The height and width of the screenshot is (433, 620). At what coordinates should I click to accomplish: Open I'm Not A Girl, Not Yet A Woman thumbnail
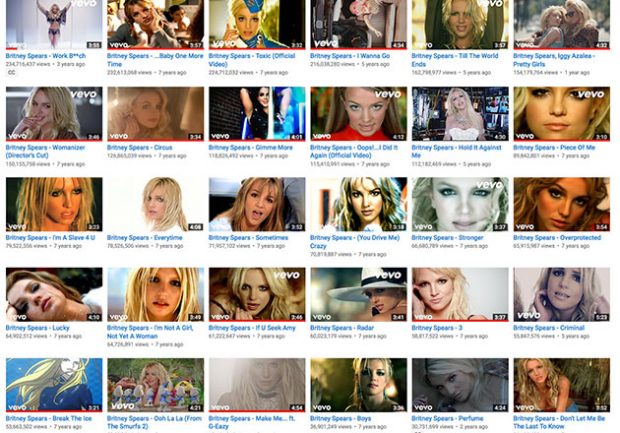pos(156,295)
